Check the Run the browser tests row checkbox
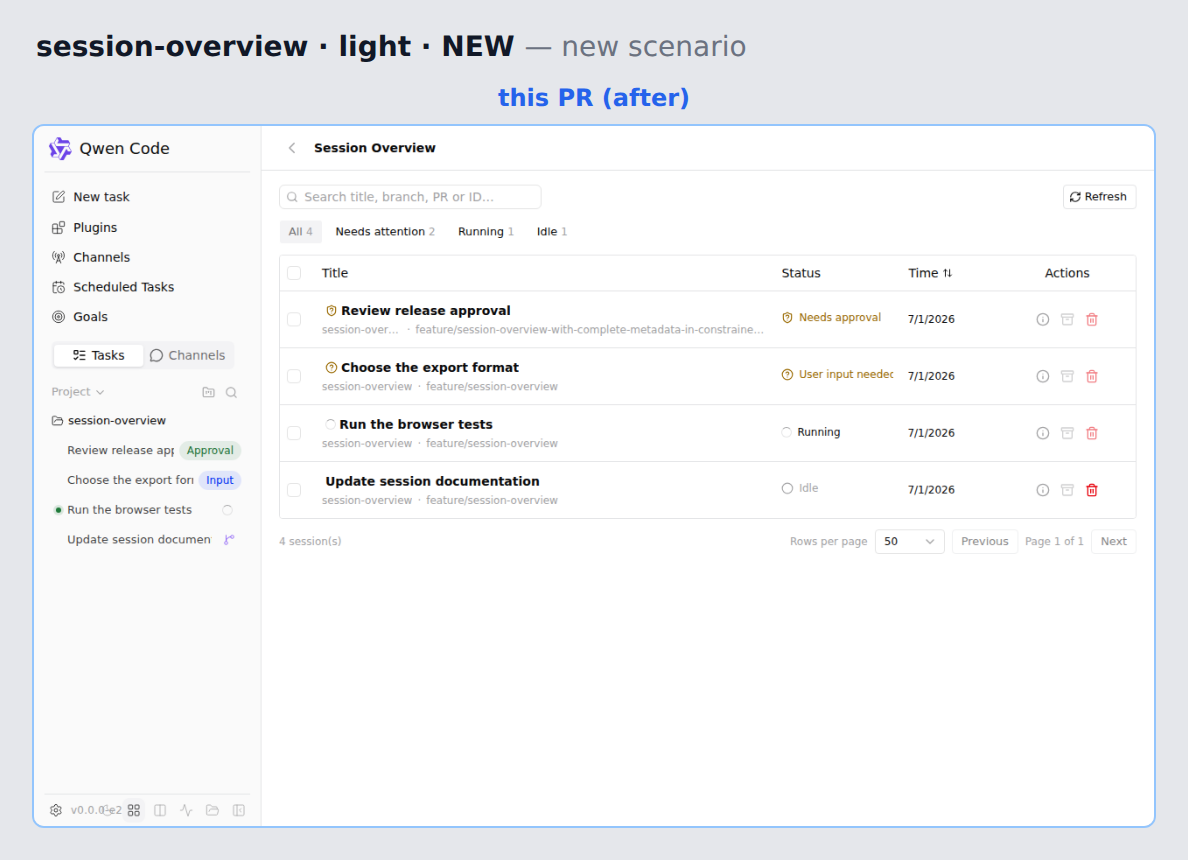The width and height of the screenshot is (1188, 860). (x=294, y=433)
